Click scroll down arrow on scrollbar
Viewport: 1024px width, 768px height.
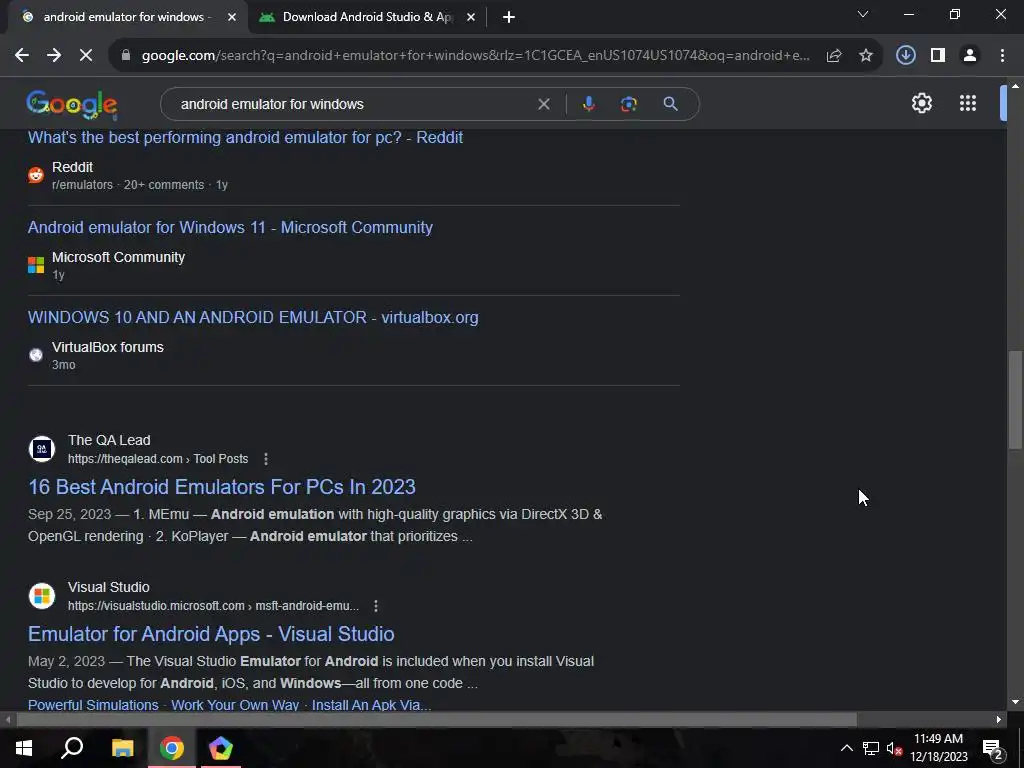[1015, 703]
